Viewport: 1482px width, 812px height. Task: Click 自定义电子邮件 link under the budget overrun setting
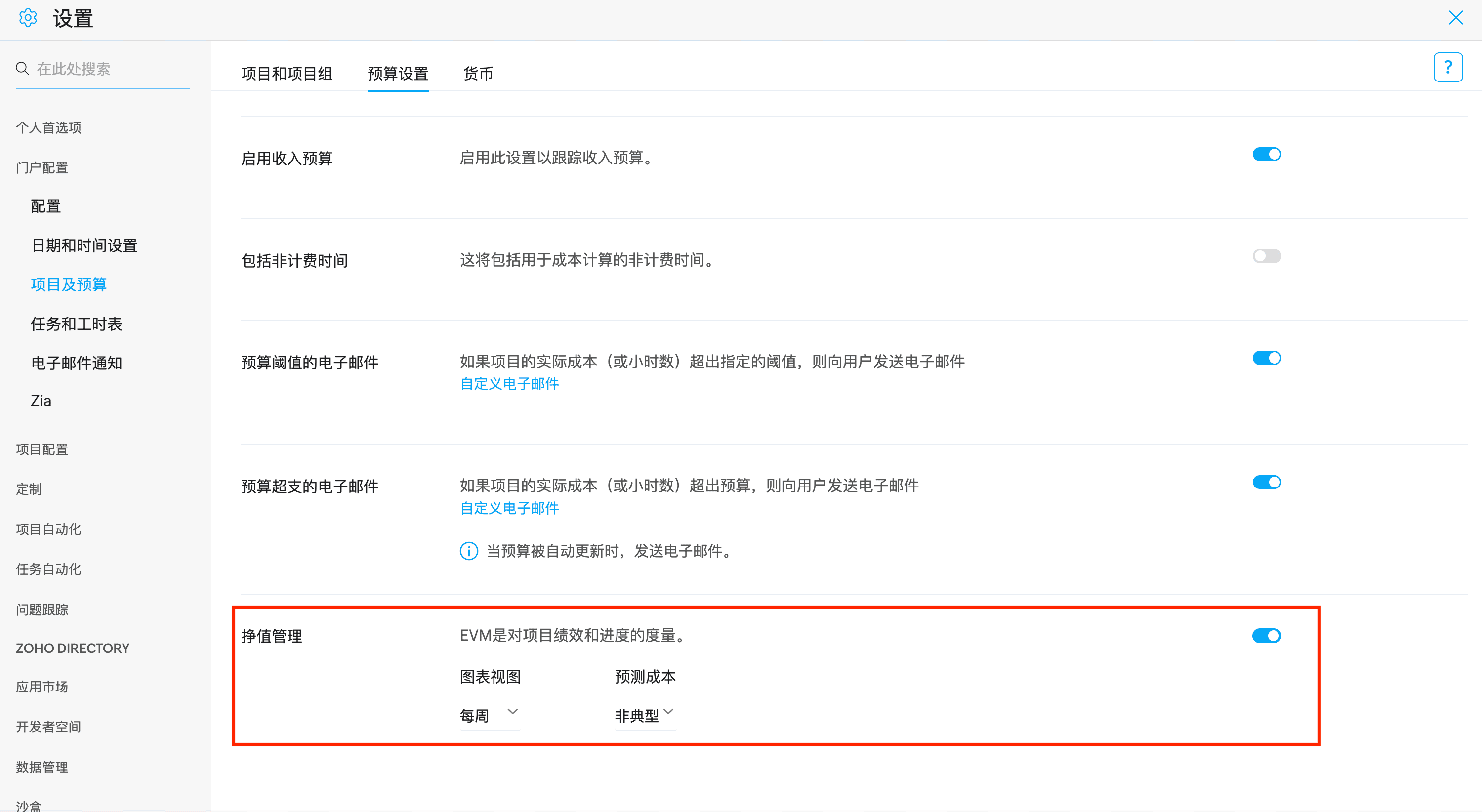tap(509, 508)
